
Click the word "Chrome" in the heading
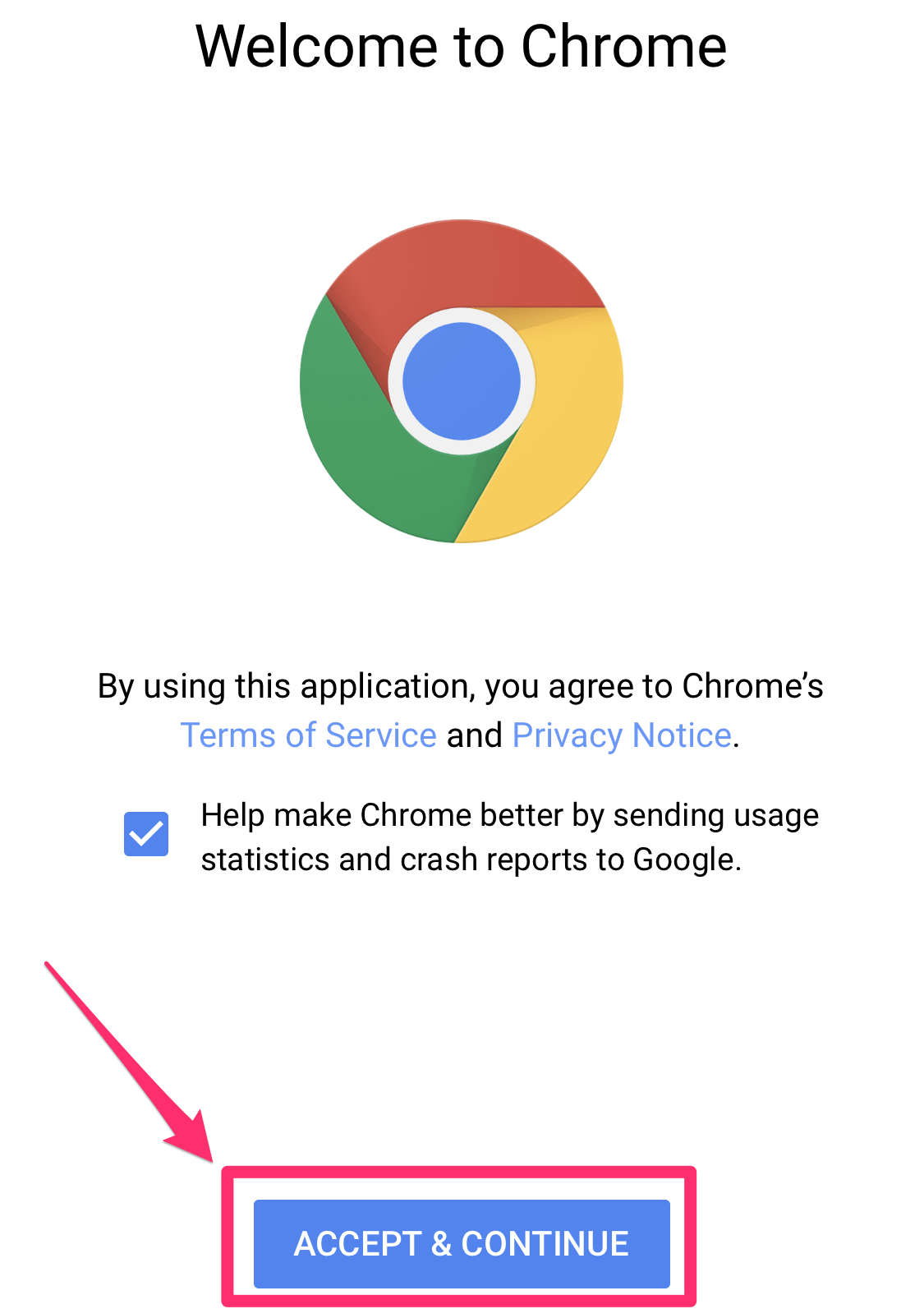coord(624,46)
